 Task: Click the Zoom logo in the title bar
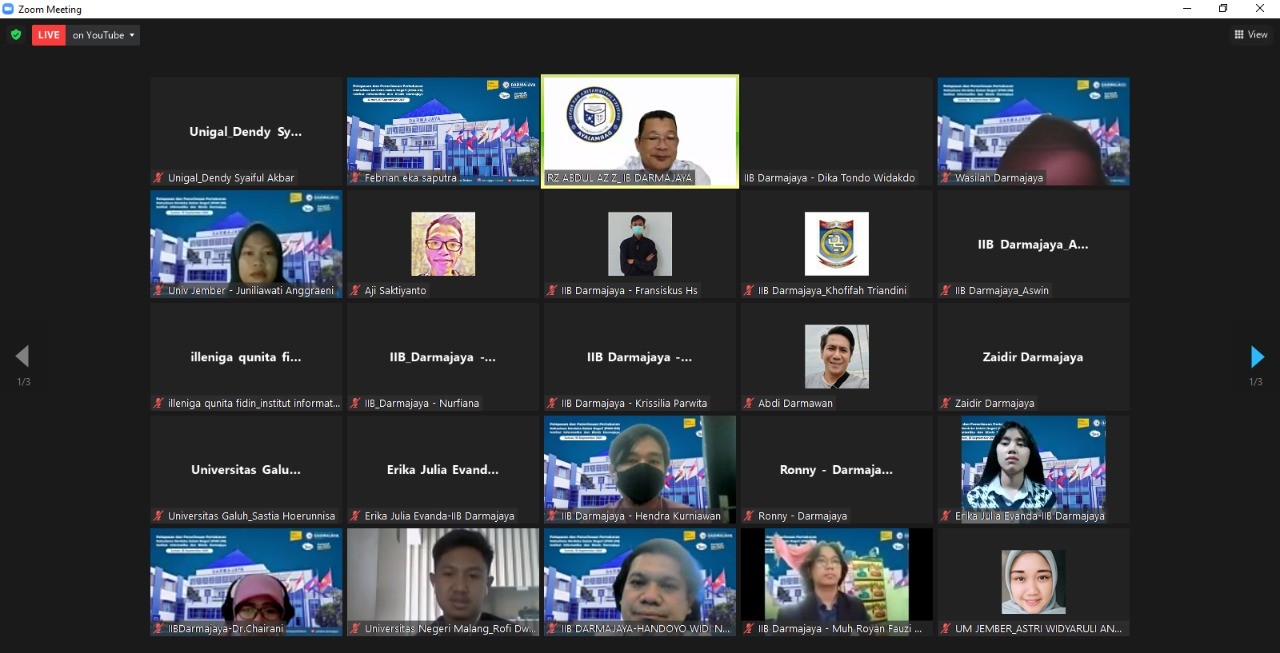coord(8,9)
